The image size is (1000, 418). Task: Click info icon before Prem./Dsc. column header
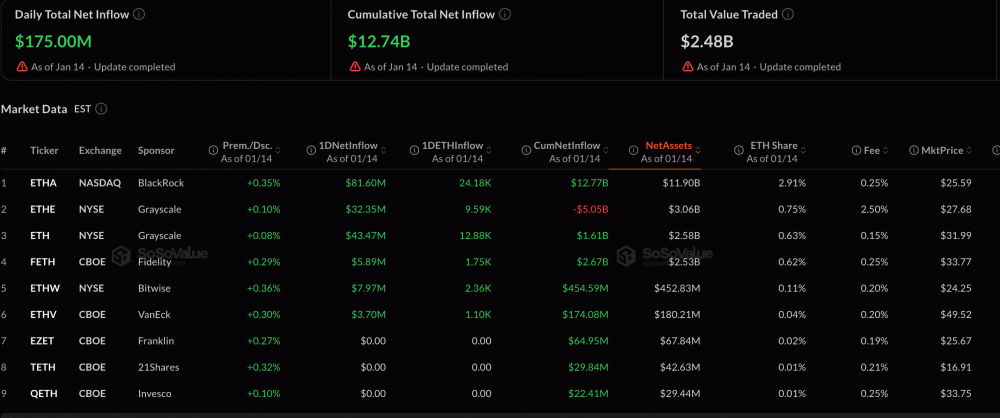pyautogui.click(x=213, y=150)
